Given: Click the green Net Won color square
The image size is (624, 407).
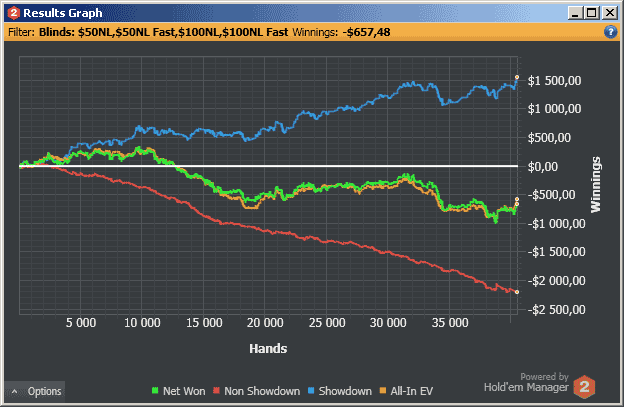Looking at the screenshot, I should [x=155, y=391].
